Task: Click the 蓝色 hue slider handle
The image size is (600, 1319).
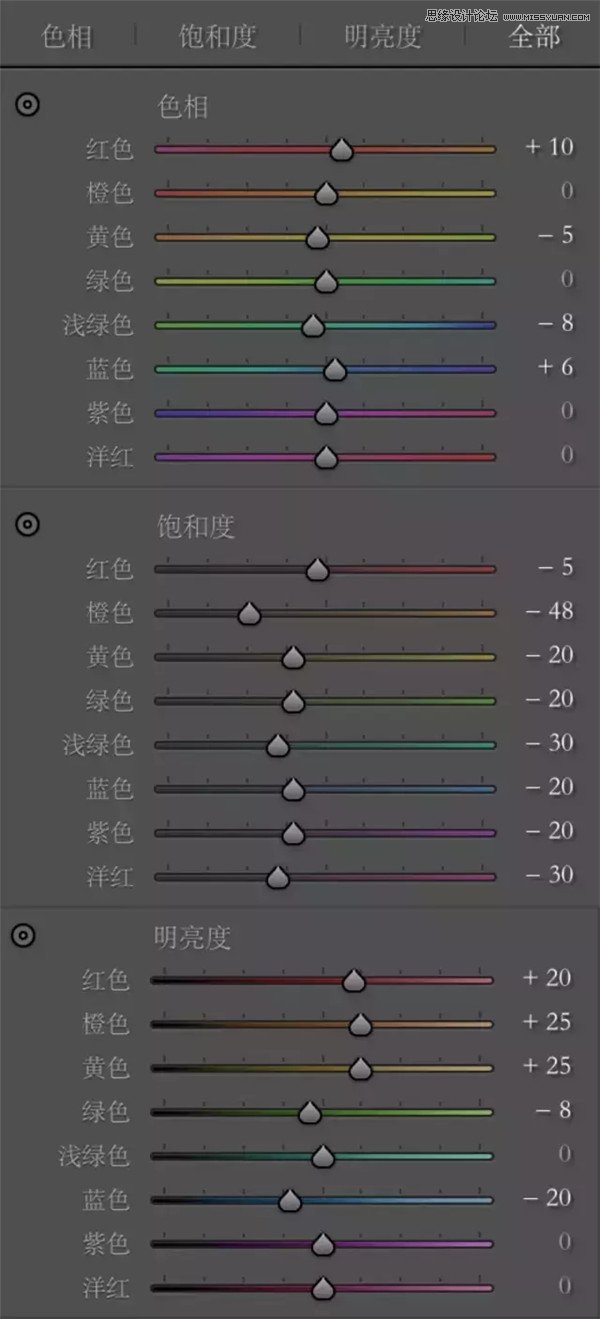Action: tap(335, 370)
